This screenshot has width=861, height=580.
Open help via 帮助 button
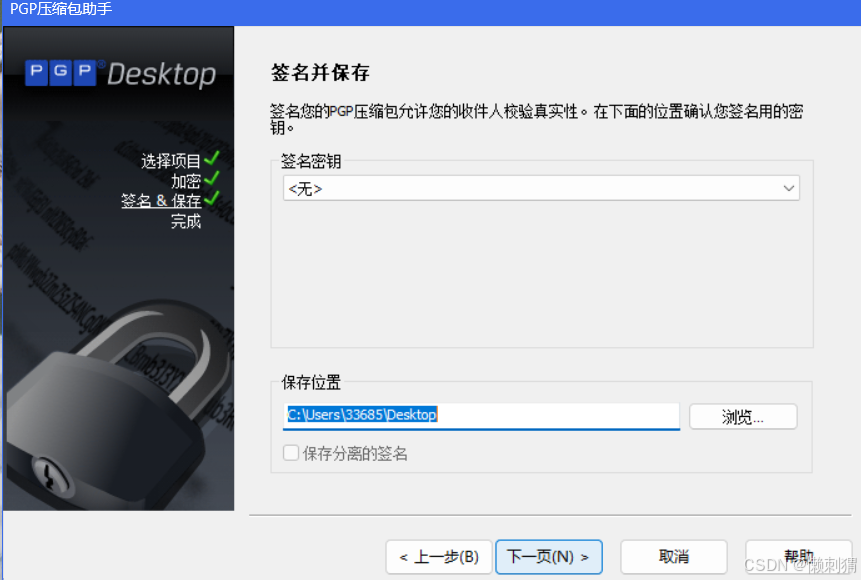[798, 557]
